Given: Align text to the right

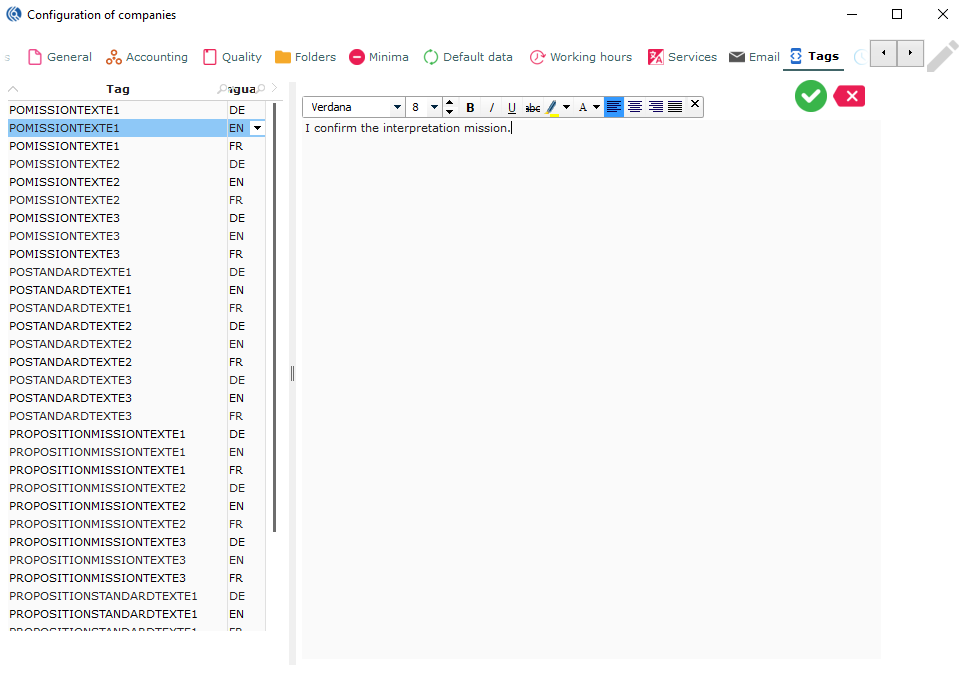Looking at the screenshot, I should pyautogui.click(x=655, y=107).
